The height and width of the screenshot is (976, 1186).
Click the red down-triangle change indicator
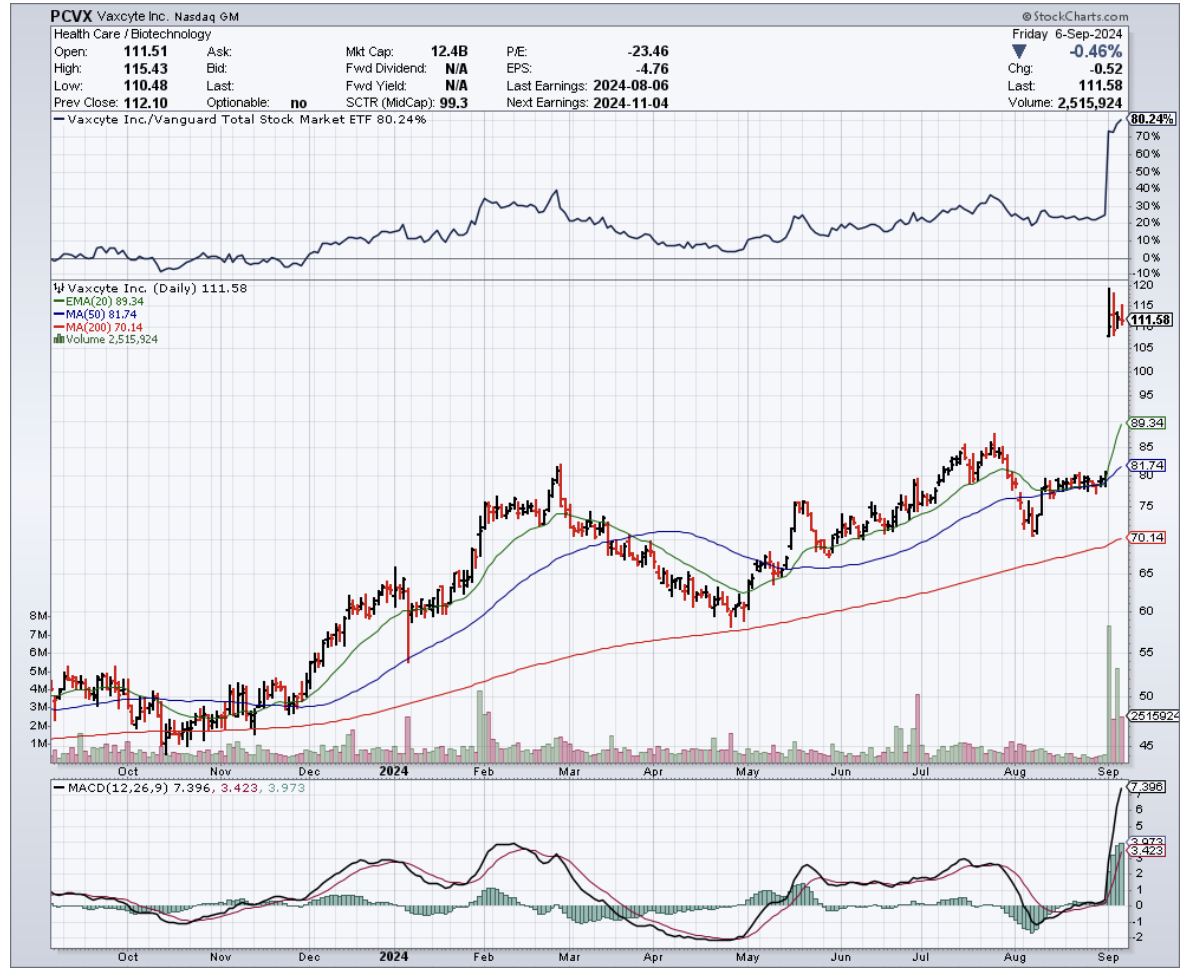(x=1018, y=51)
